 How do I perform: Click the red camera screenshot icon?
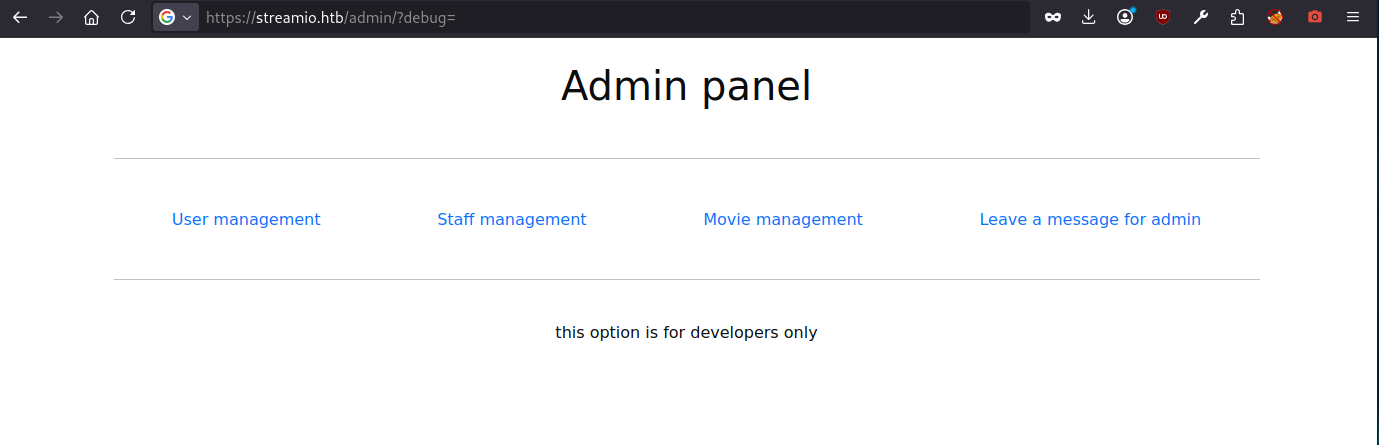(1315, 17)
